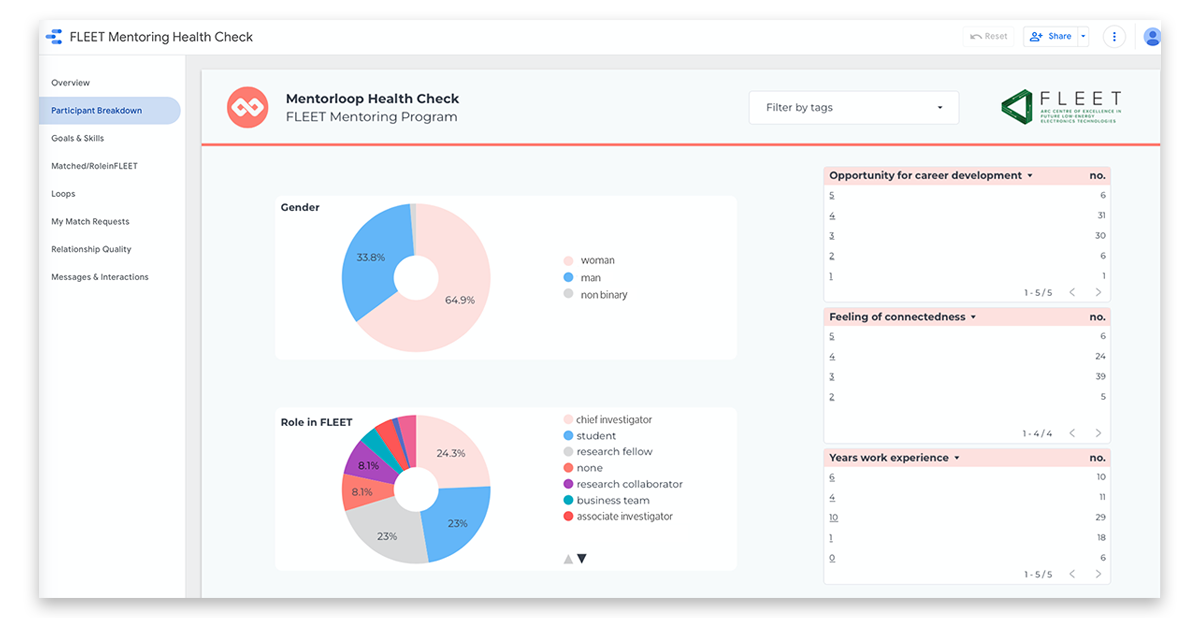Click the business team legend entry
The width and height of the screenshot is (1200, 618).
click(606, 500)
